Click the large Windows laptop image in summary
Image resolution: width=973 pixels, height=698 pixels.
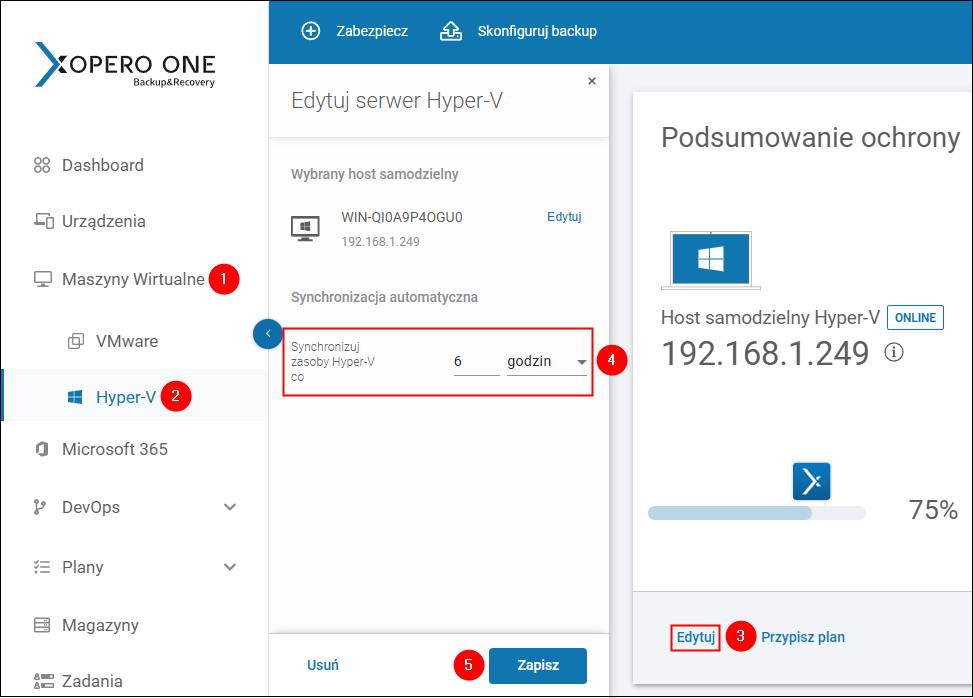(711, 260)
